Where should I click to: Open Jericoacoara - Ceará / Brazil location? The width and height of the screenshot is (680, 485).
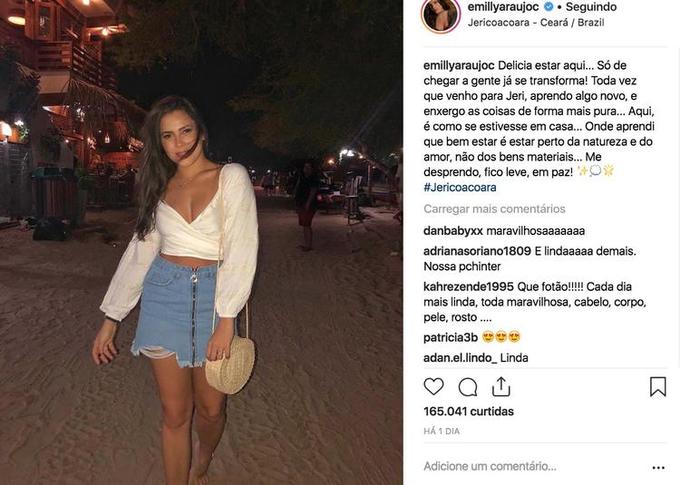[536, 23]
